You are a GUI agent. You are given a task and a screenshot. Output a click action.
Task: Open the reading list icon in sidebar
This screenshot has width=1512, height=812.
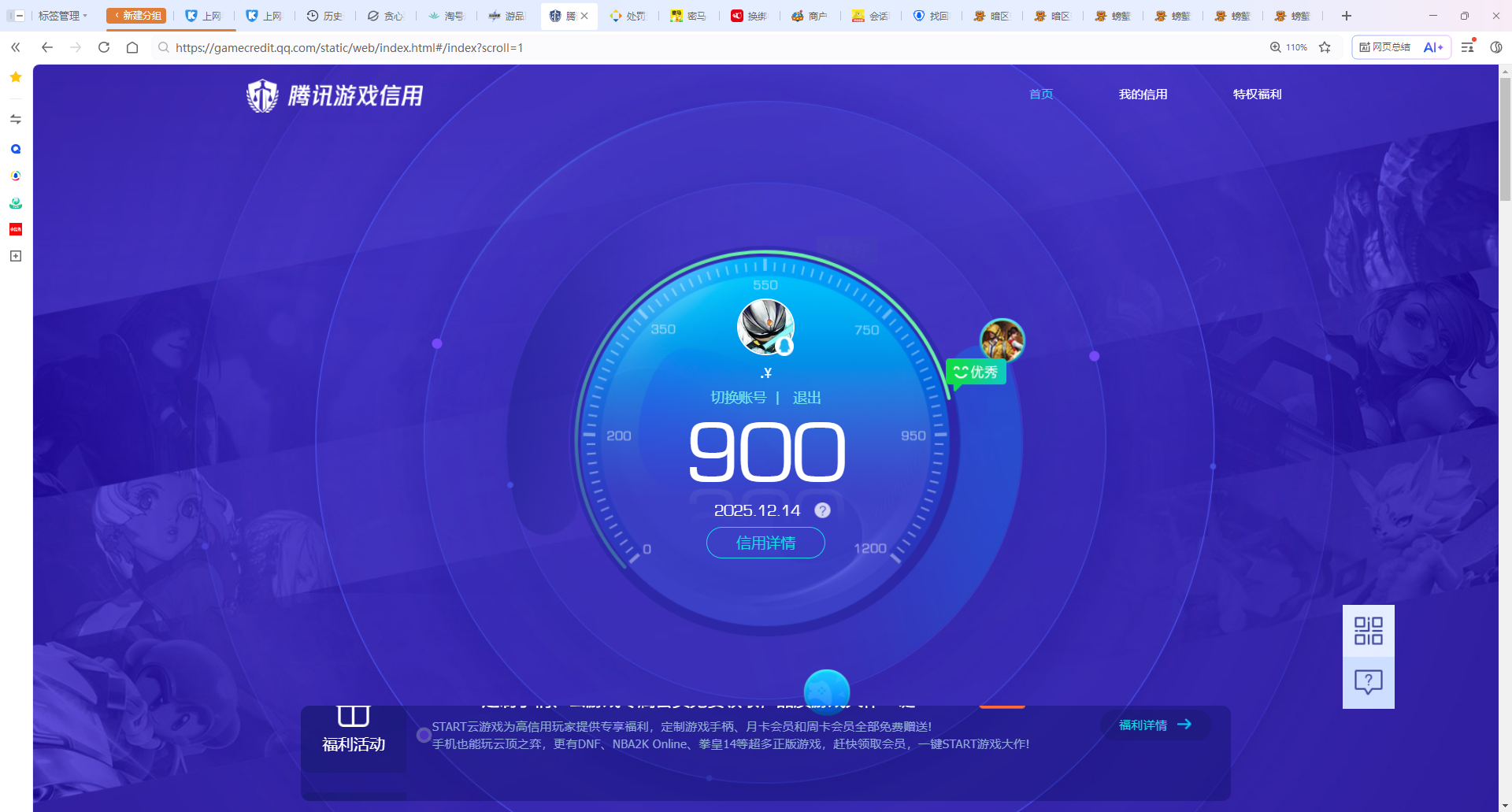pyautogui.click(x=15, y=118)
